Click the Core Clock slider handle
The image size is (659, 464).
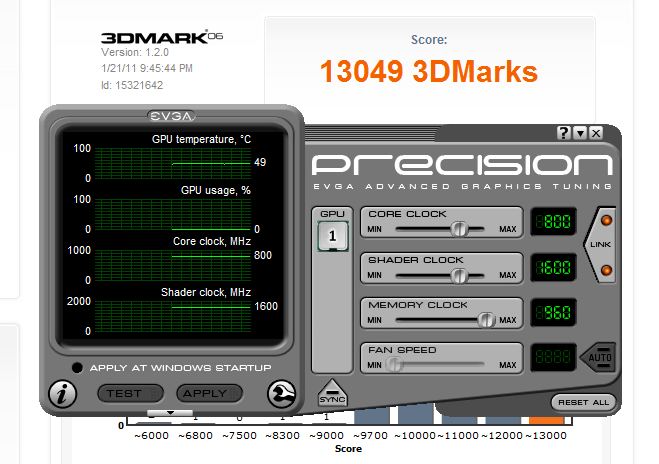point(459,229)
